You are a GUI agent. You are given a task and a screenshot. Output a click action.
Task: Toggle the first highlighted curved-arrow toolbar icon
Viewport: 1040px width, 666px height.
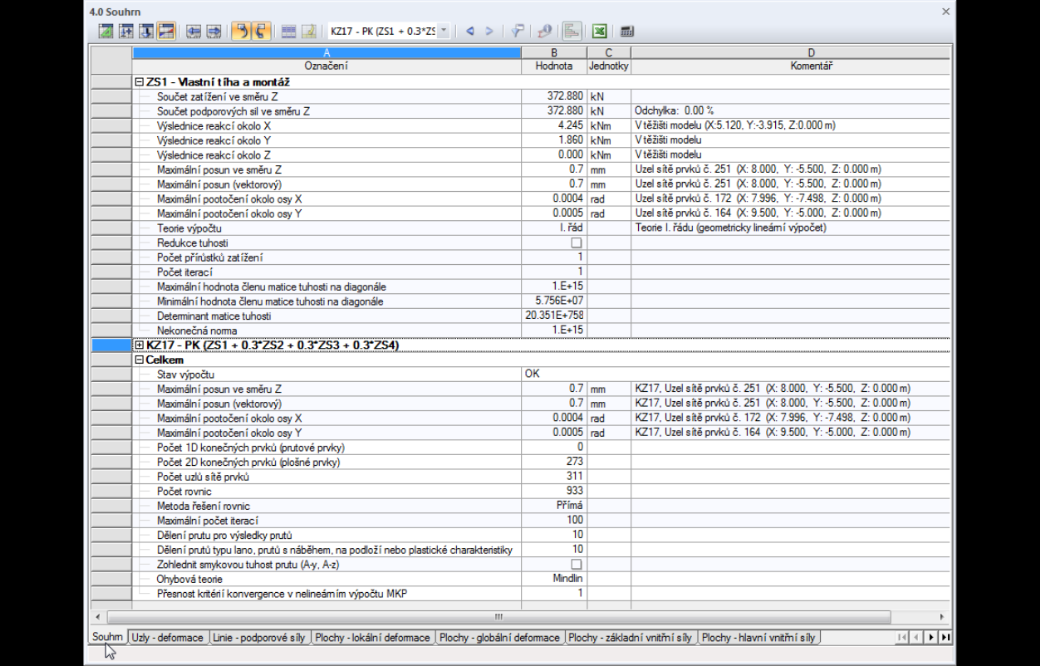(x=241, y=31)
